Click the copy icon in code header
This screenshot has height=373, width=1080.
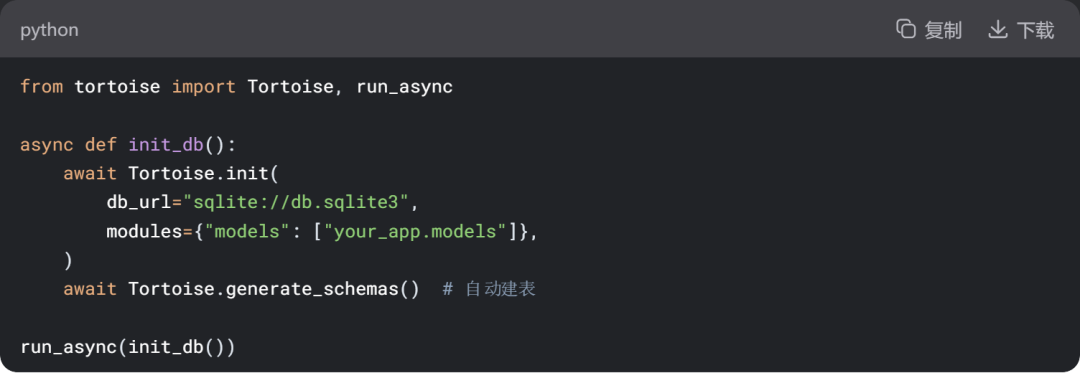click(x=905, y=29)
